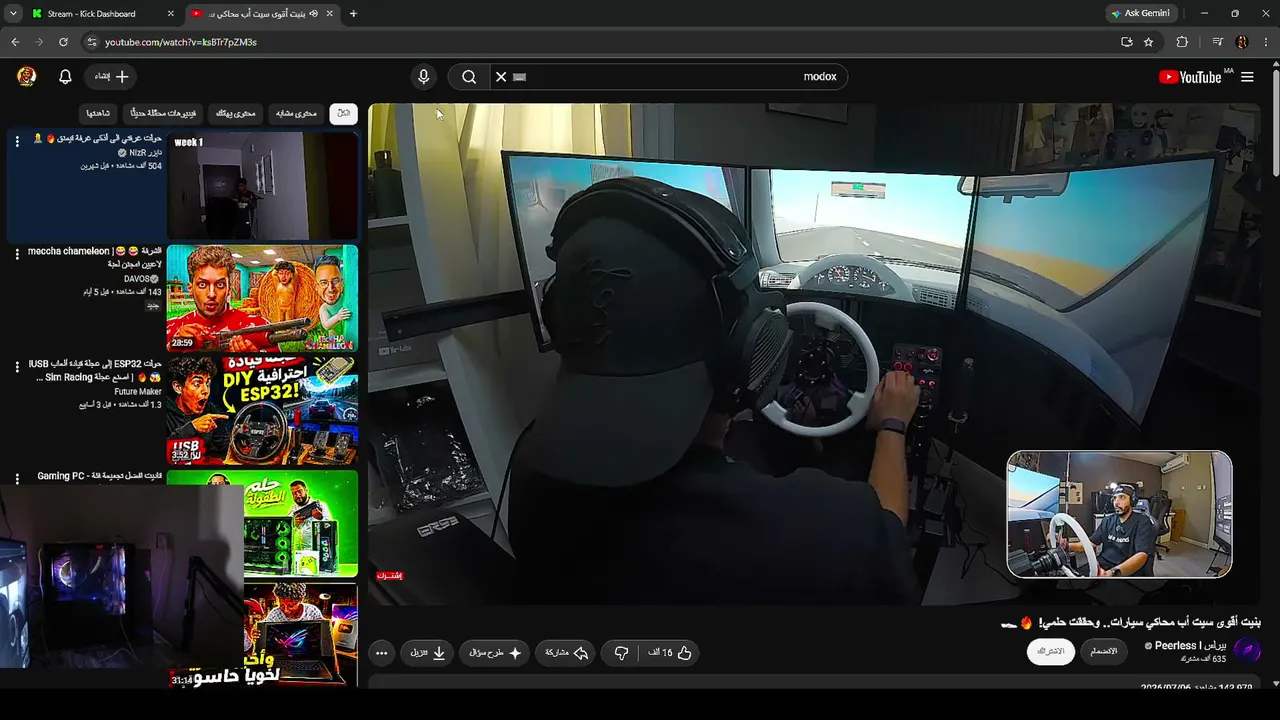Open the Gaming PC video thumbnail
The height and width of the screenshot is (720, 1280).
click(x=300, y=523)
